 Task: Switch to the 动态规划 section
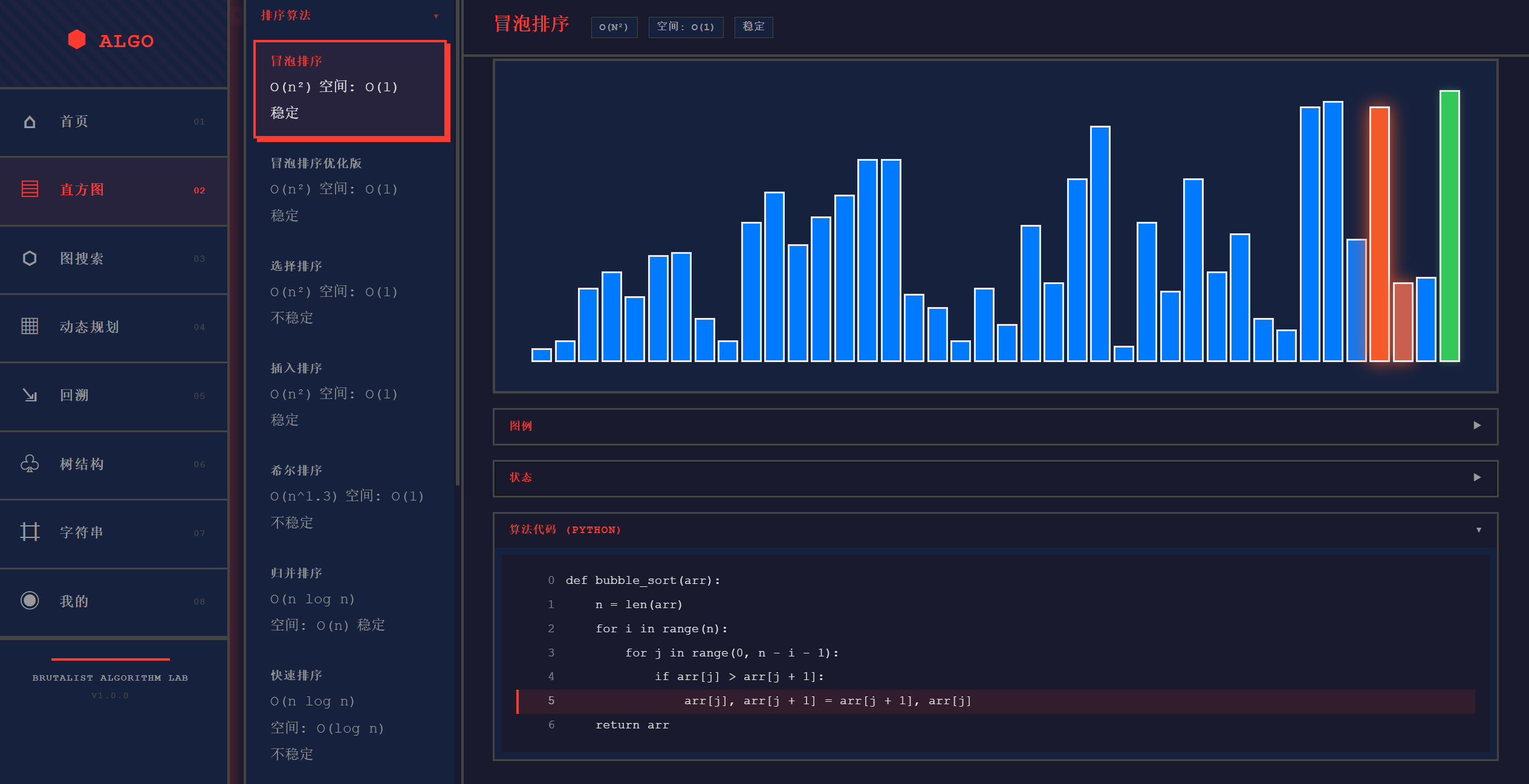coord(114,327)
